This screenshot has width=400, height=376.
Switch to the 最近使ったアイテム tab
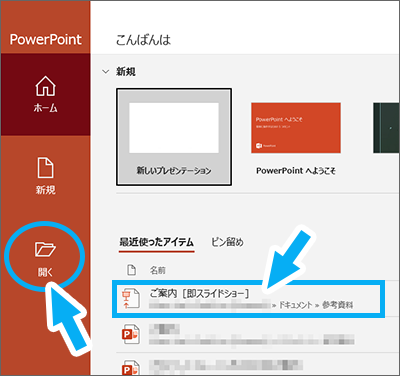tap(156, 242)
